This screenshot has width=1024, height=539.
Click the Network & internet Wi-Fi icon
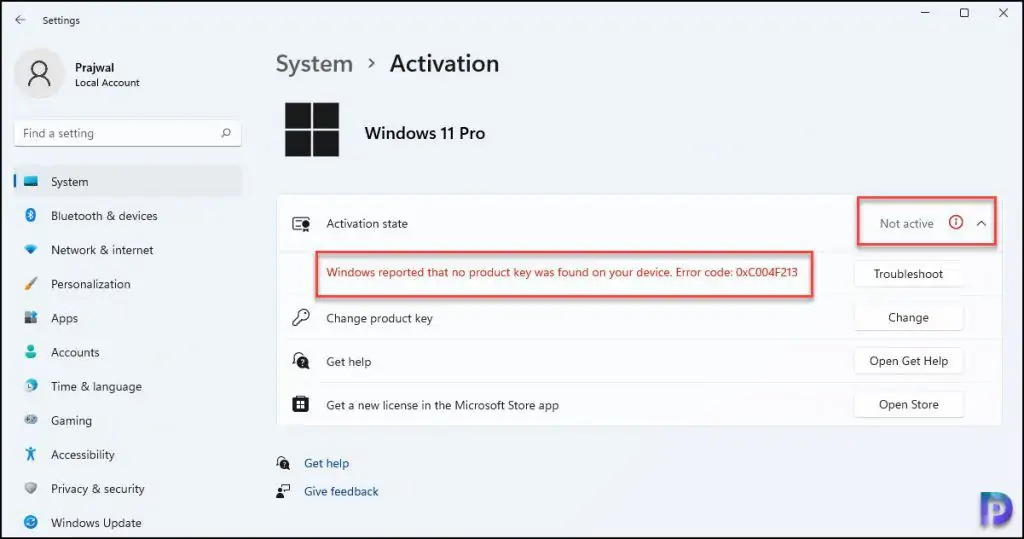pos(31,250)
